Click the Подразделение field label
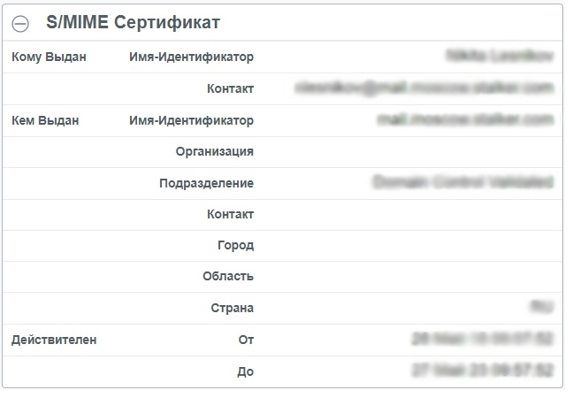 click(206, 183)
